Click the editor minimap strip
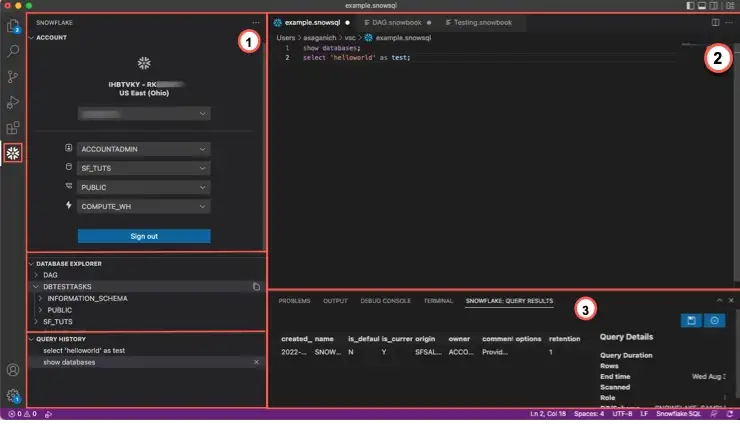The image size is (740, 429). point(706,45)
